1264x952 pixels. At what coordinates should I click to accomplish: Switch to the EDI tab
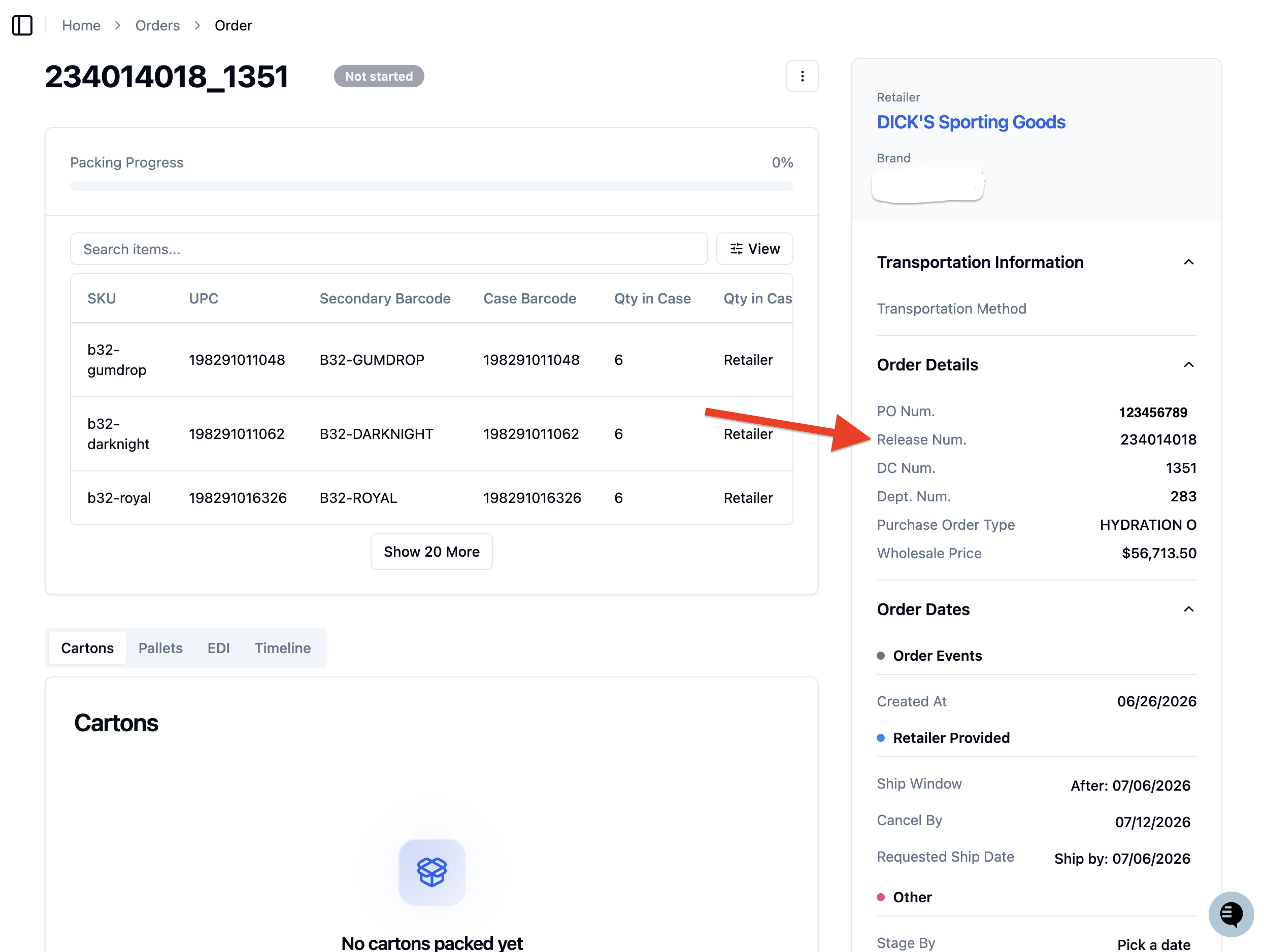(x=218, y=648)
